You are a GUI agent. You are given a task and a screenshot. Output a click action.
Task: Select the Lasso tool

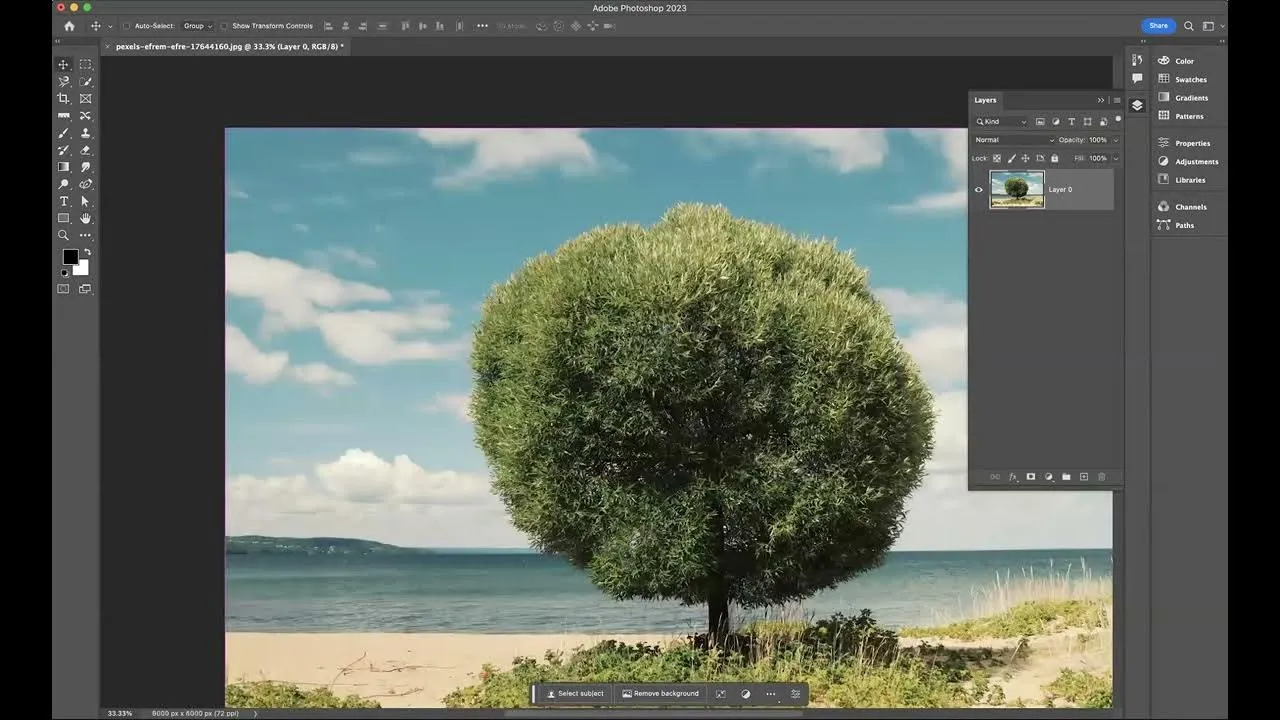click(63, 81)
